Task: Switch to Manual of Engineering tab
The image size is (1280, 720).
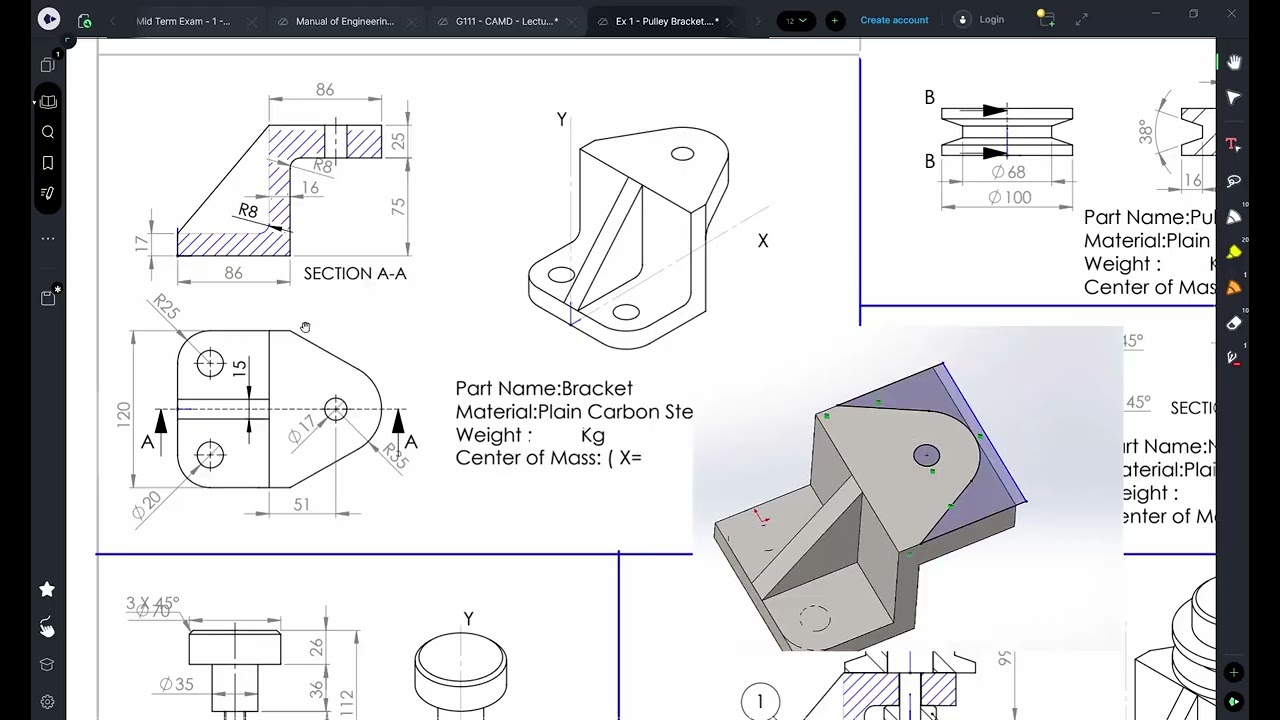Action: [345, 21]
